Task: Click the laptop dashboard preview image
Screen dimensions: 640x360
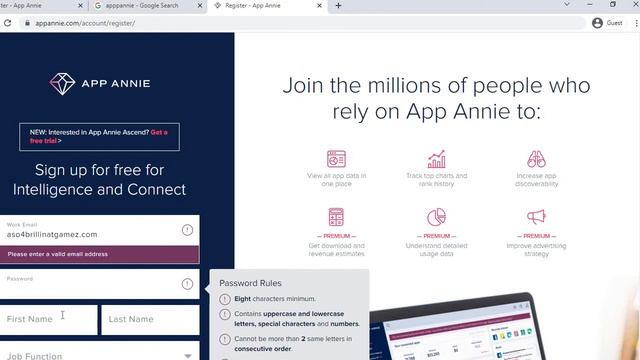Action: coord(457,328)
